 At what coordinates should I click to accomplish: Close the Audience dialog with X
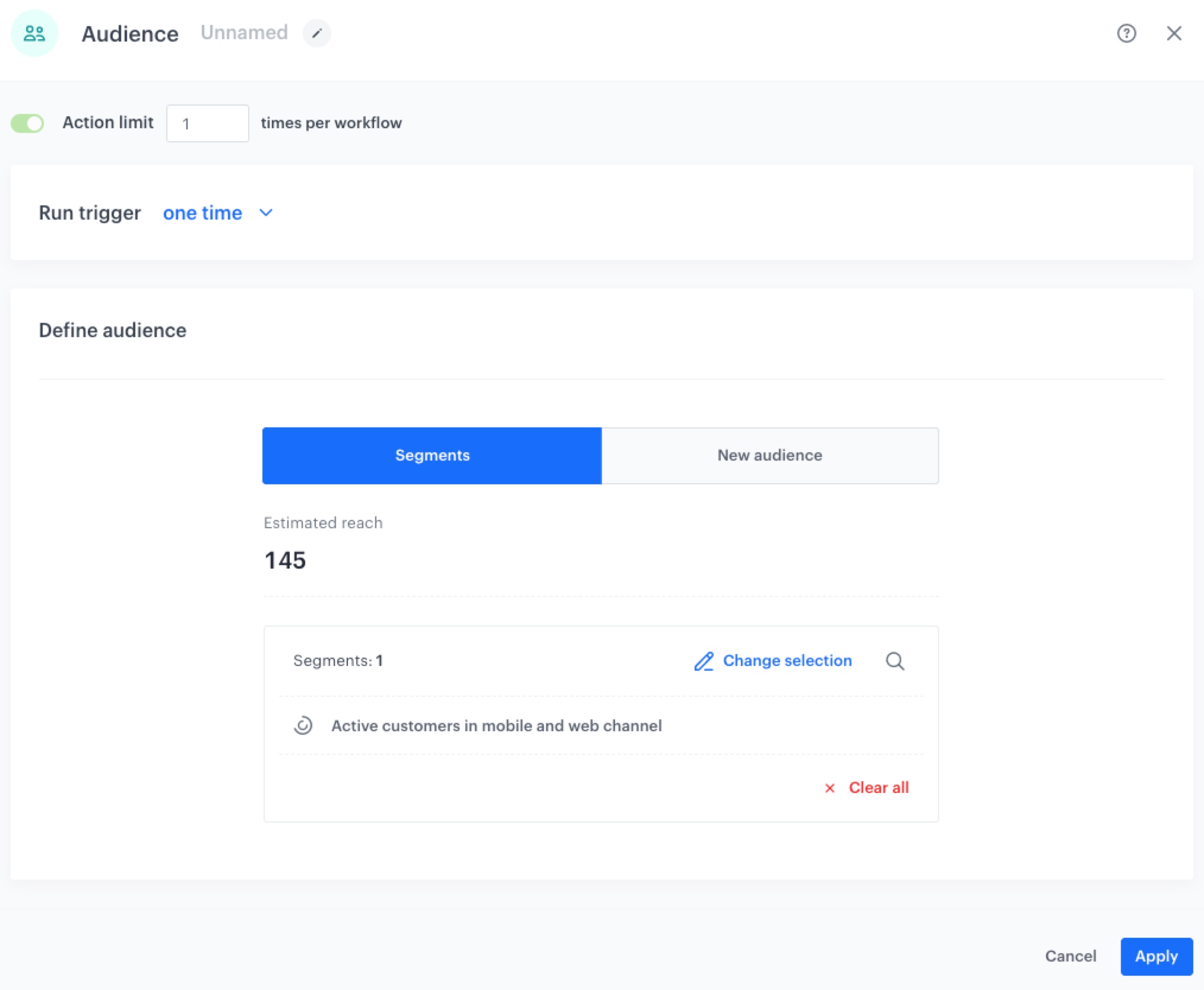(x=1174, y=33)
